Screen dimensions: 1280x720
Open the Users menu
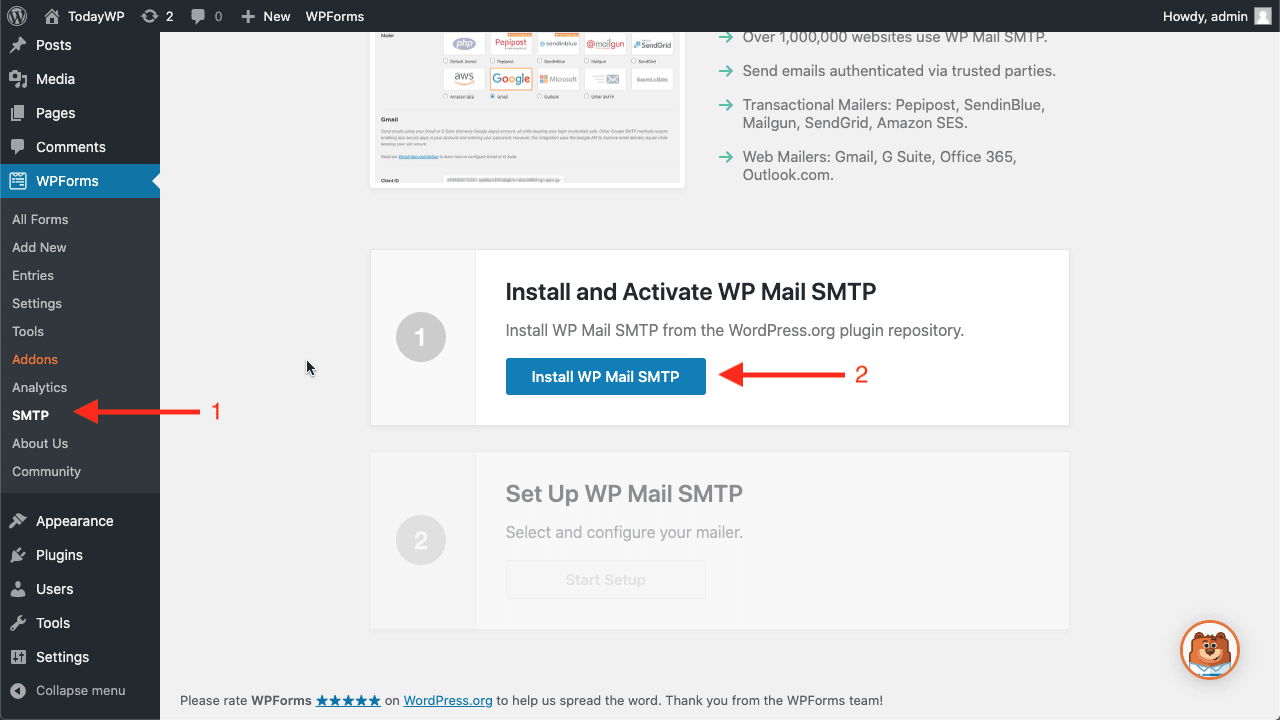[80, 589]
